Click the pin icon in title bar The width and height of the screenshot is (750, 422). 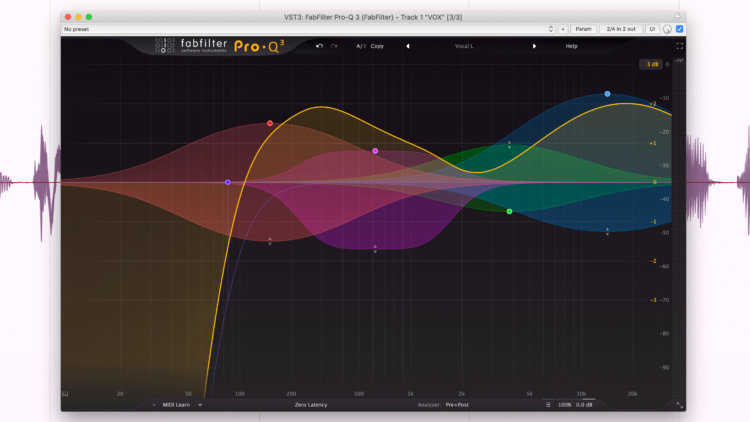pyautogui.click(x=677, y=16)
